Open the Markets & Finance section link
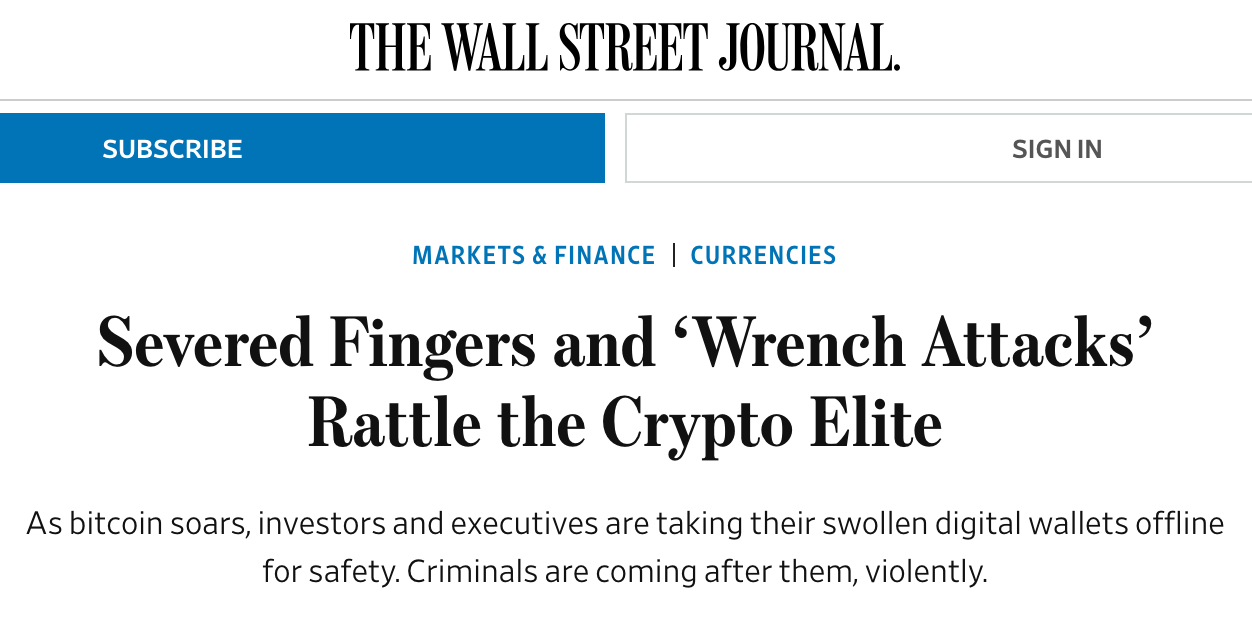 534,255
